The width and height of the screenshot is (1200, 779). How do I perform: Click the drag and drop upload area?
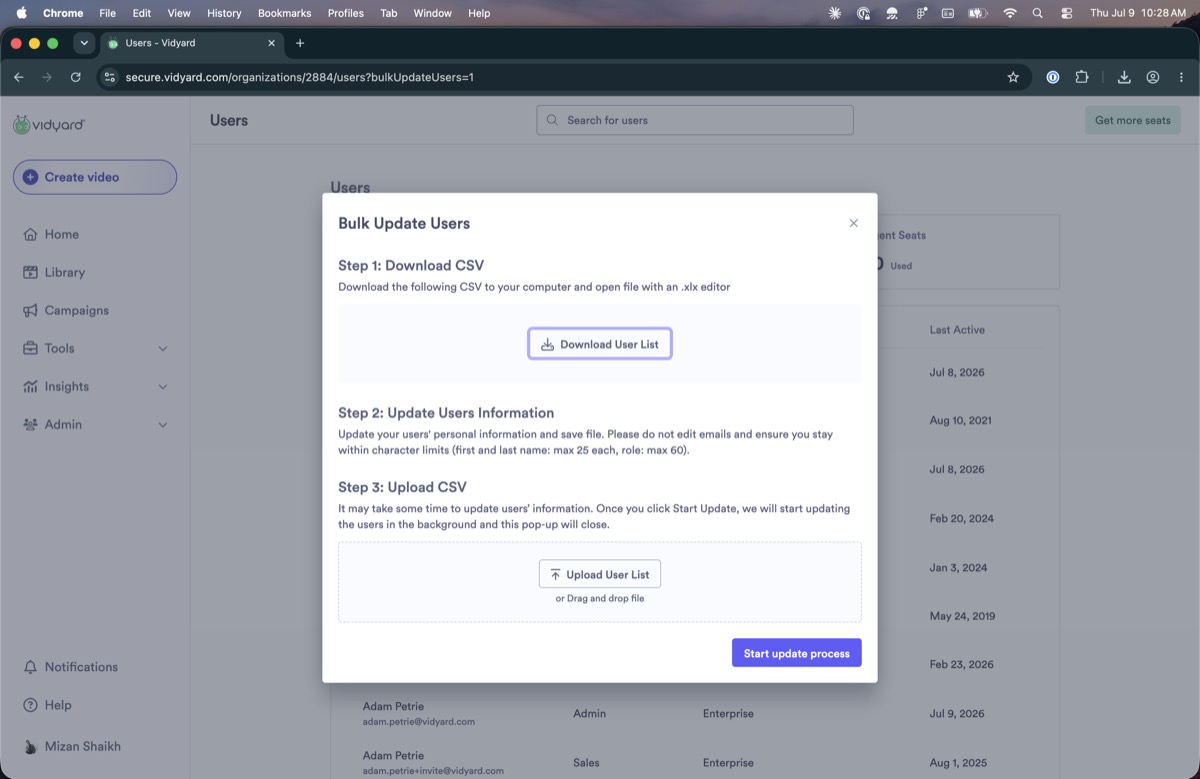point(600,582)
